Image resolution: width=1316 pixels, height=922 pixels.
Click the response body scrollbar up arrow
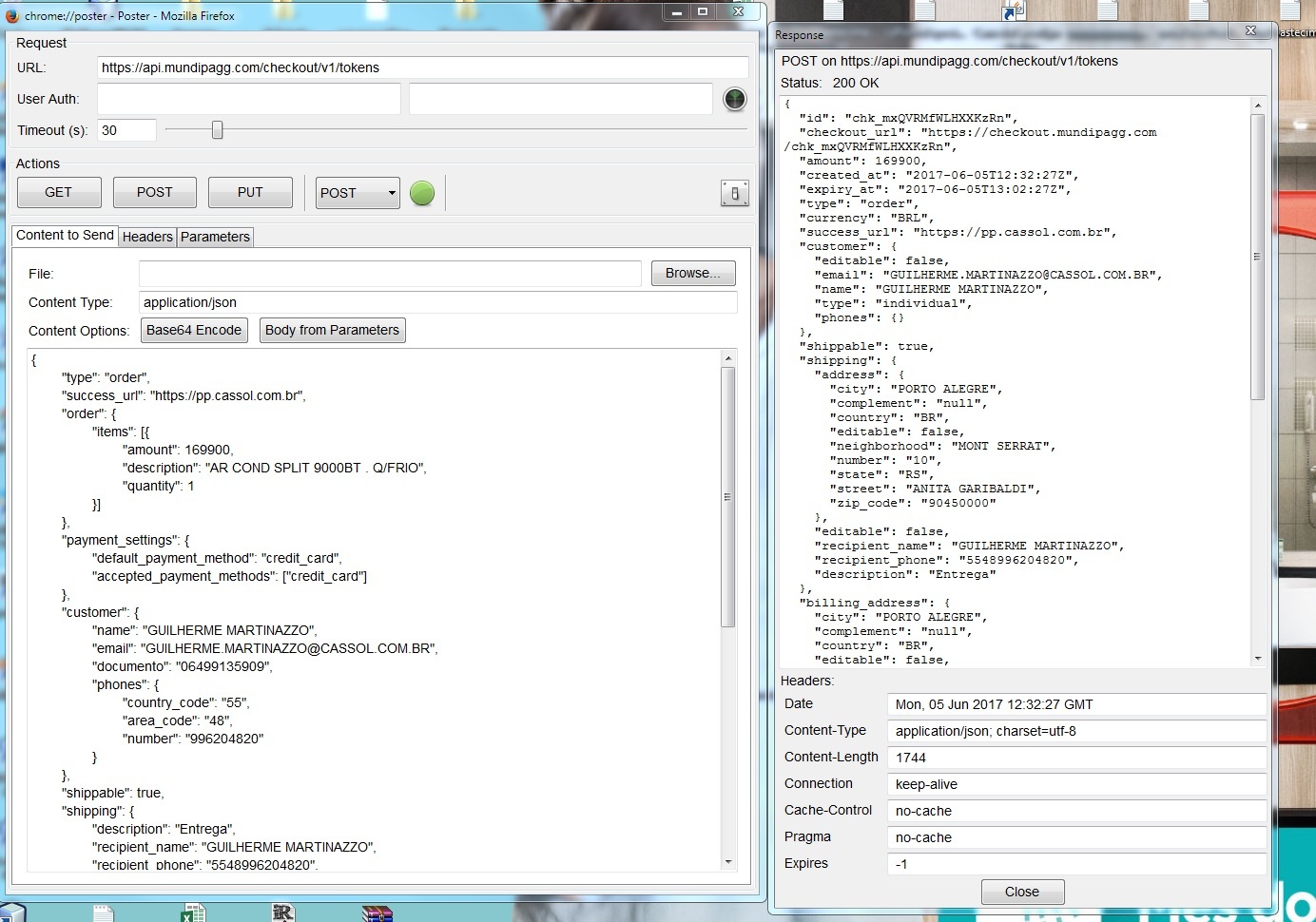tap(1258, 106)
